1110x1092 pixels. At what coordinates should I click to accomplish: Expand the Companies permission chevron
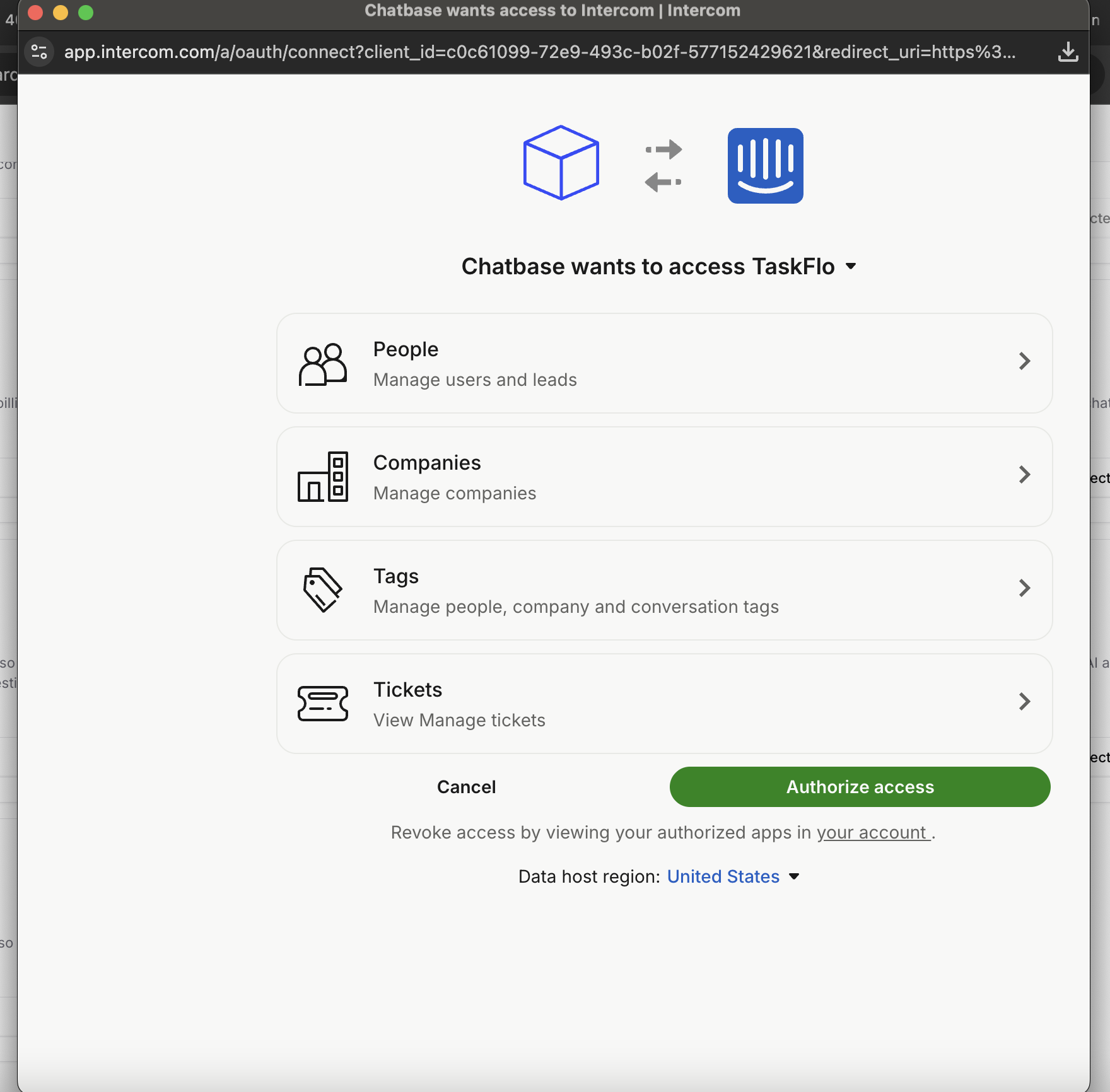tap(1025, 475)
